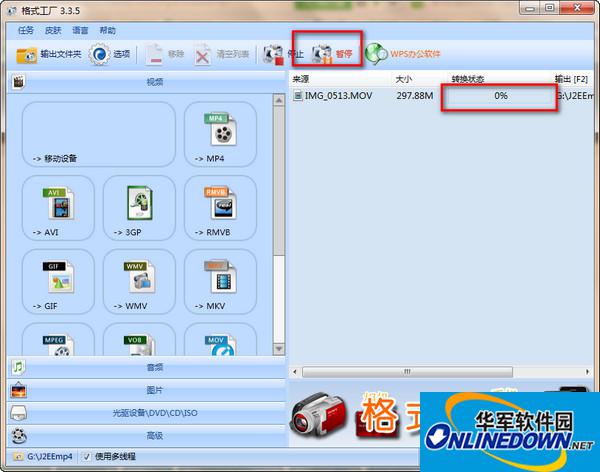600x472 pixels.
Task: Select the -> WMV format icon
Action: 139,277
